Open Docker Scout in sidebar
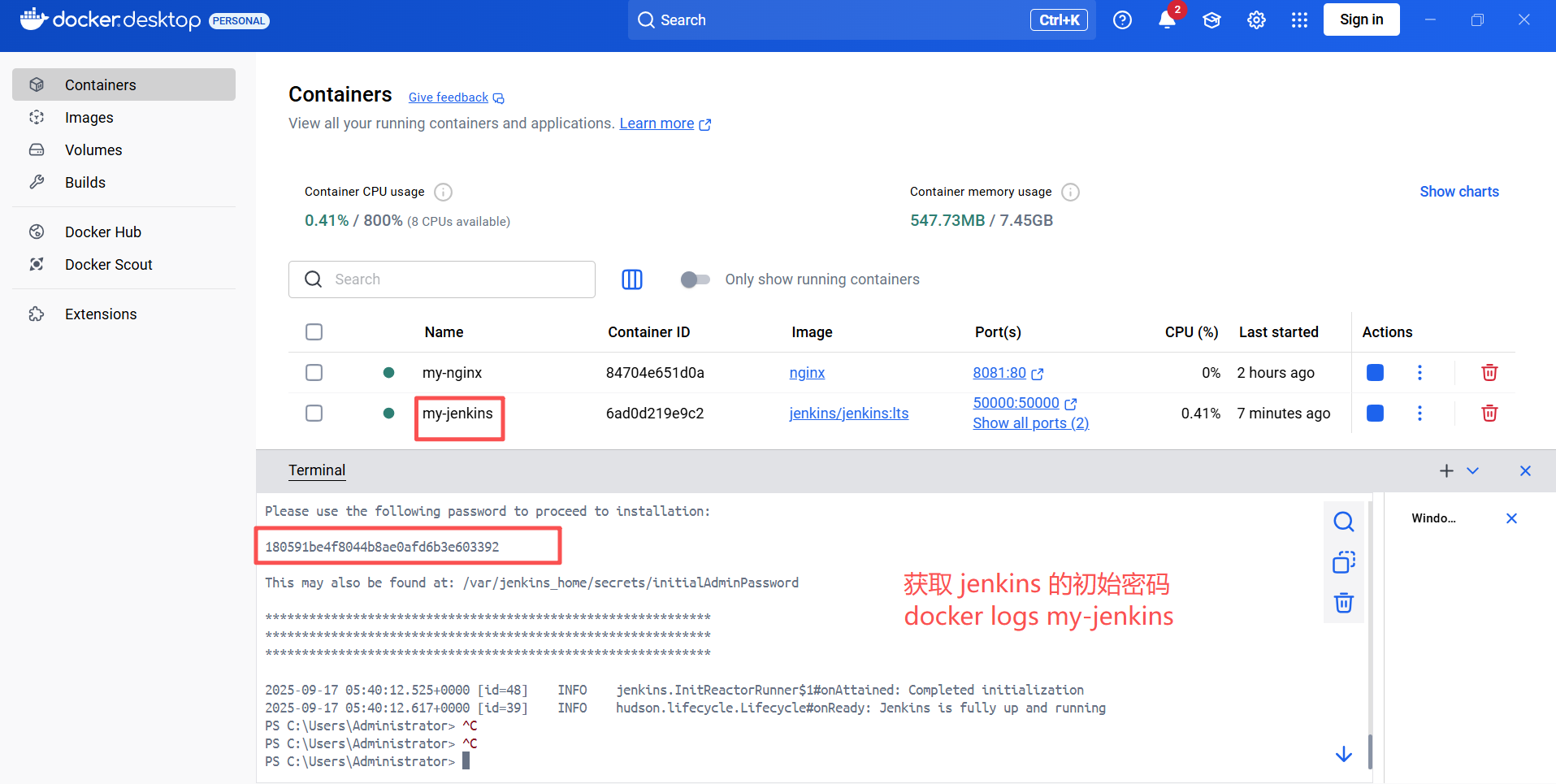The image size is (1556, 784). pos(124,264)
